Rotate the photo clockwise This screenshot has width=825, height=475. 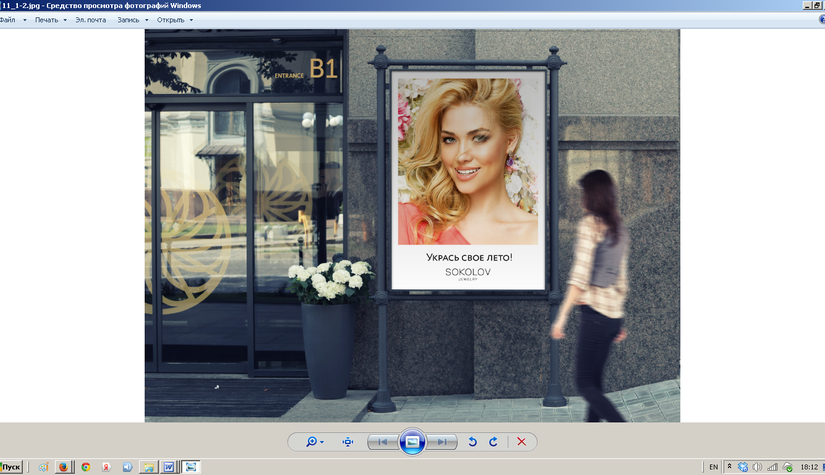pyautogui.click(x=493, y=442)
